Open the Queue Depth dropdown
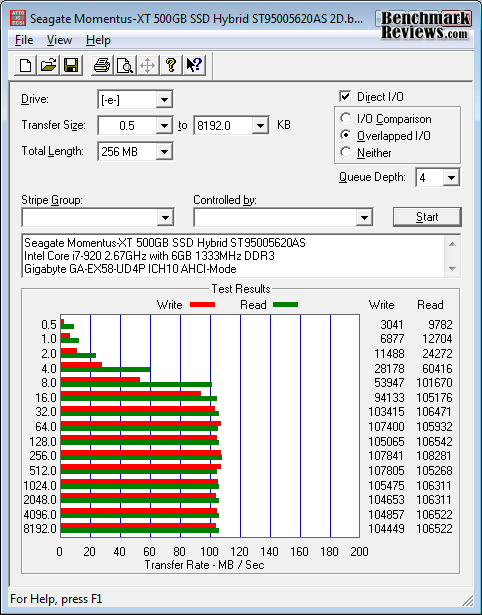 click(451, 178)
